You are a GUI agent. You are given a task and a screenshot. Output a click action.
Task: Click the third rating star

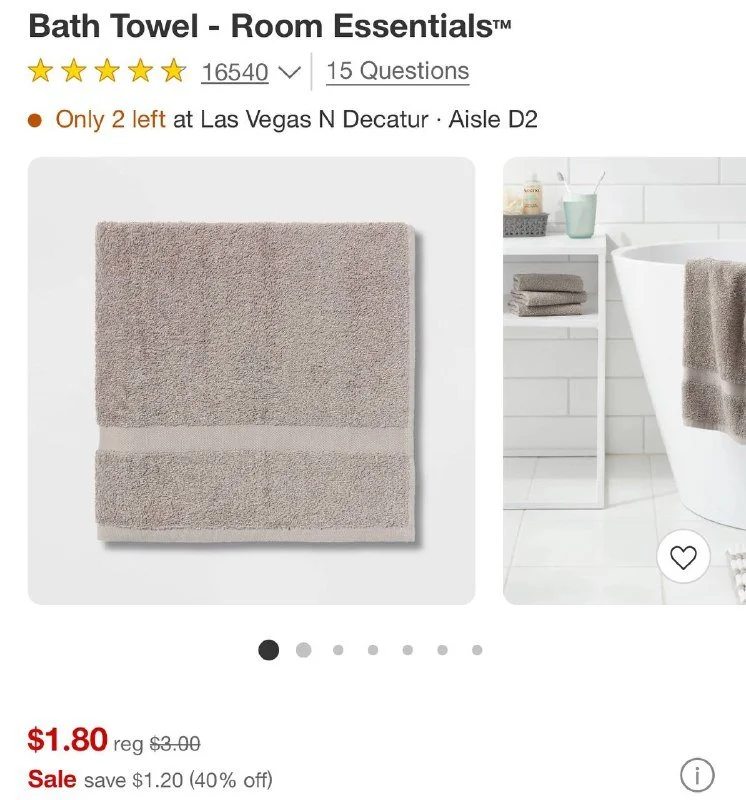[107, 70]
